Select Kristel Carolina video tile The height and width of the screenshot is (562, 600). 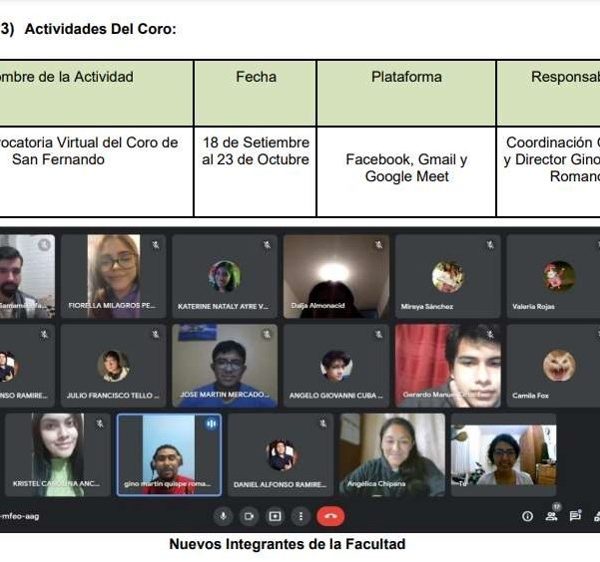coord(58,455)
